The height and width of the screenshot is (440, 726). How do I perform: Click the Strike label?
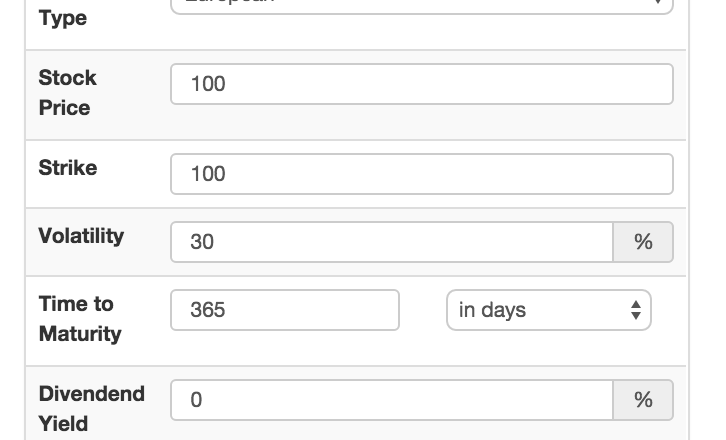[x=67, y=168]
